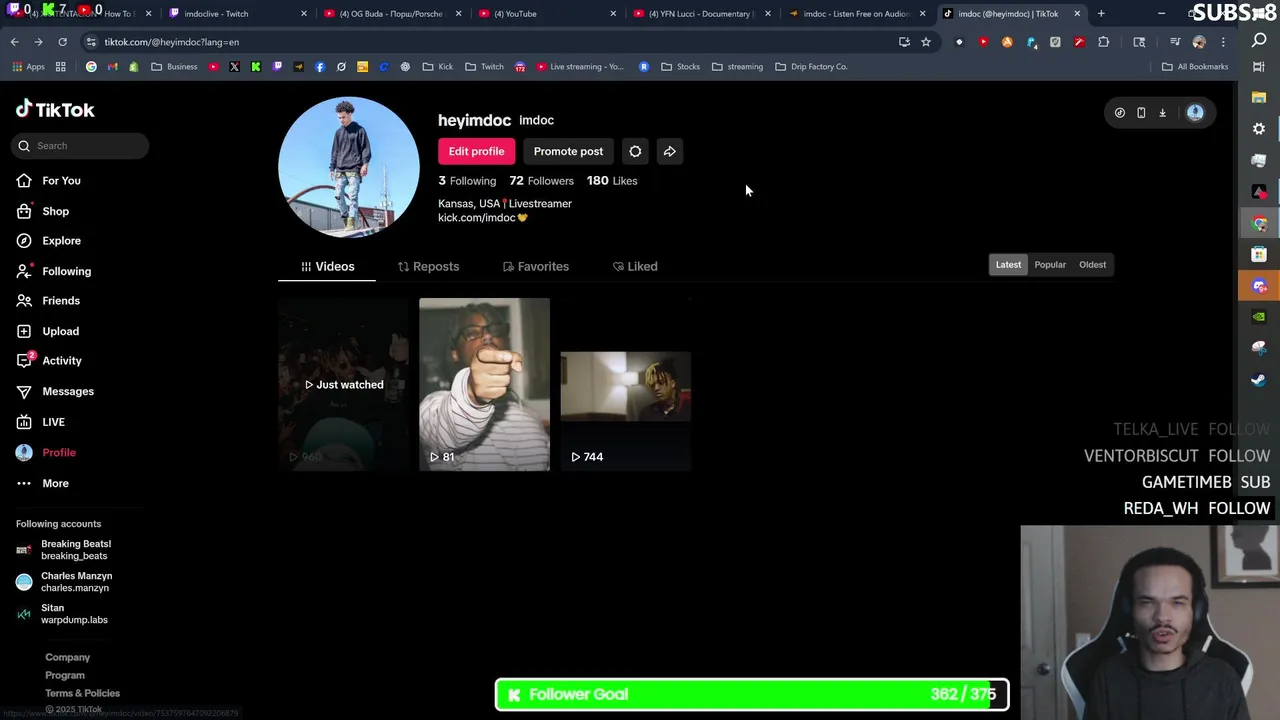Click the profile avatar picture
1280x720 pixels.
(349, 167)
